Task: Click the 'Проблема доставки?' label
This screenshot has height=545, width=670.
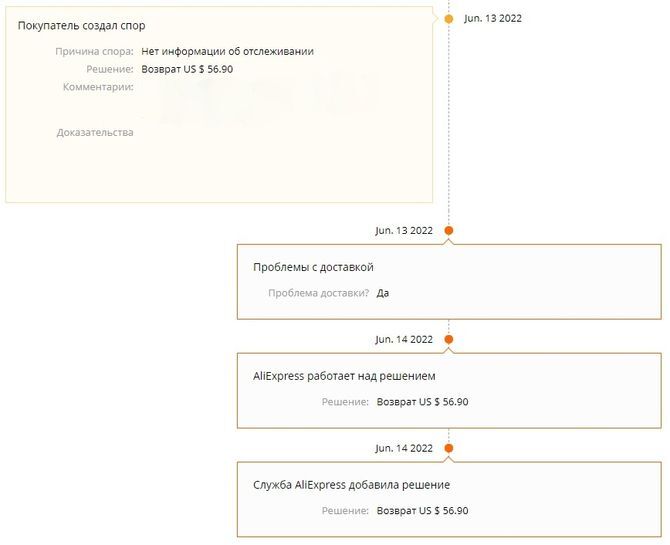Action: 318,293
